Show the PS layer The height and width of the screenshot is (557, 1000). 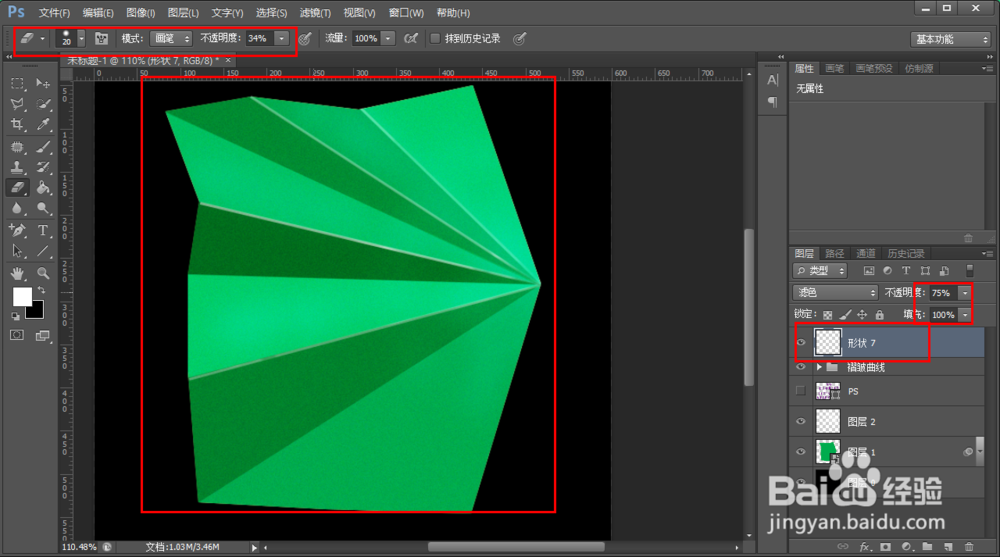coord(801,391)
